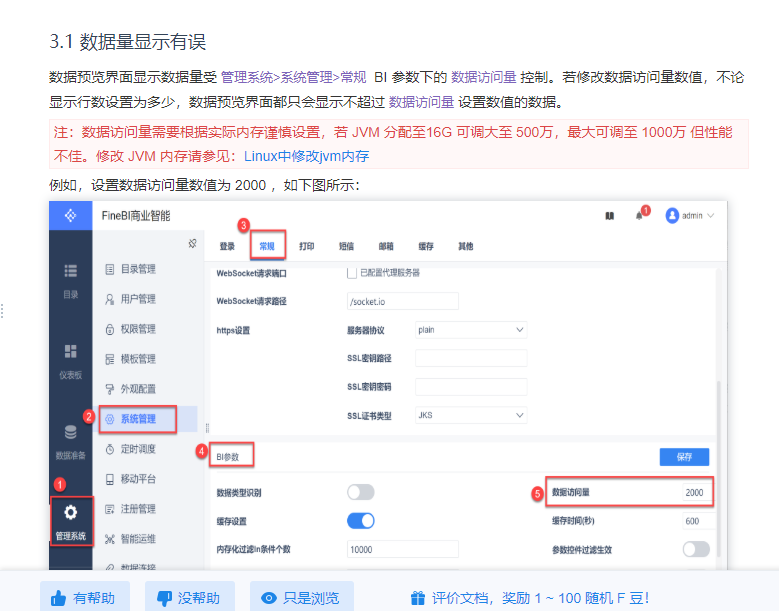The image size is (779, 611).
Task: Open the notification bell icon
Action: point(639,216)
